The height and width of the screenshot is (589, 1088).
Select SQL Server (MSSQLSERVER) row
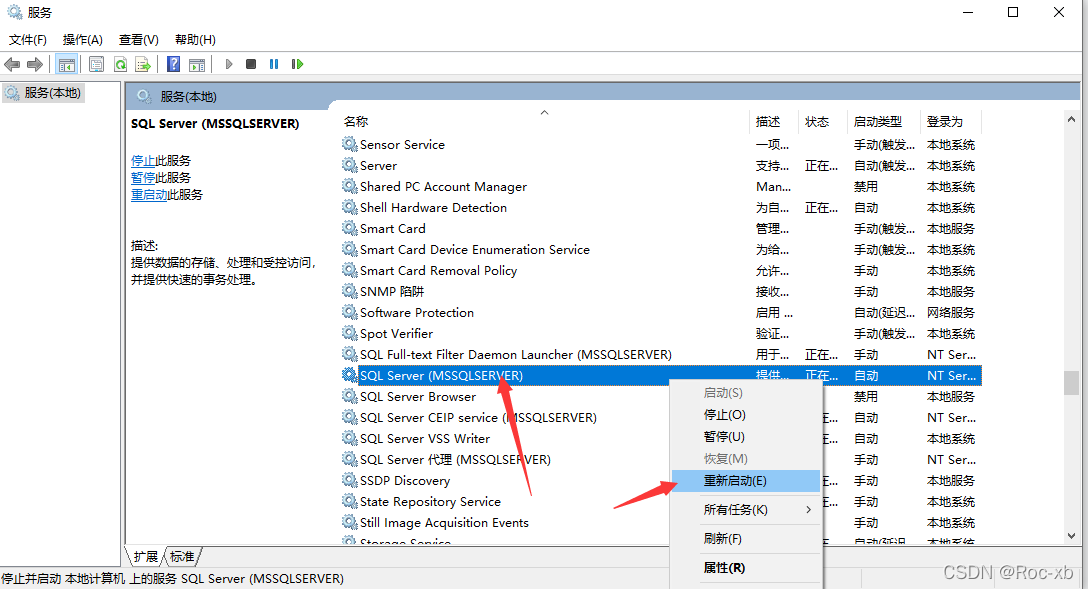[x=661, y=375]
